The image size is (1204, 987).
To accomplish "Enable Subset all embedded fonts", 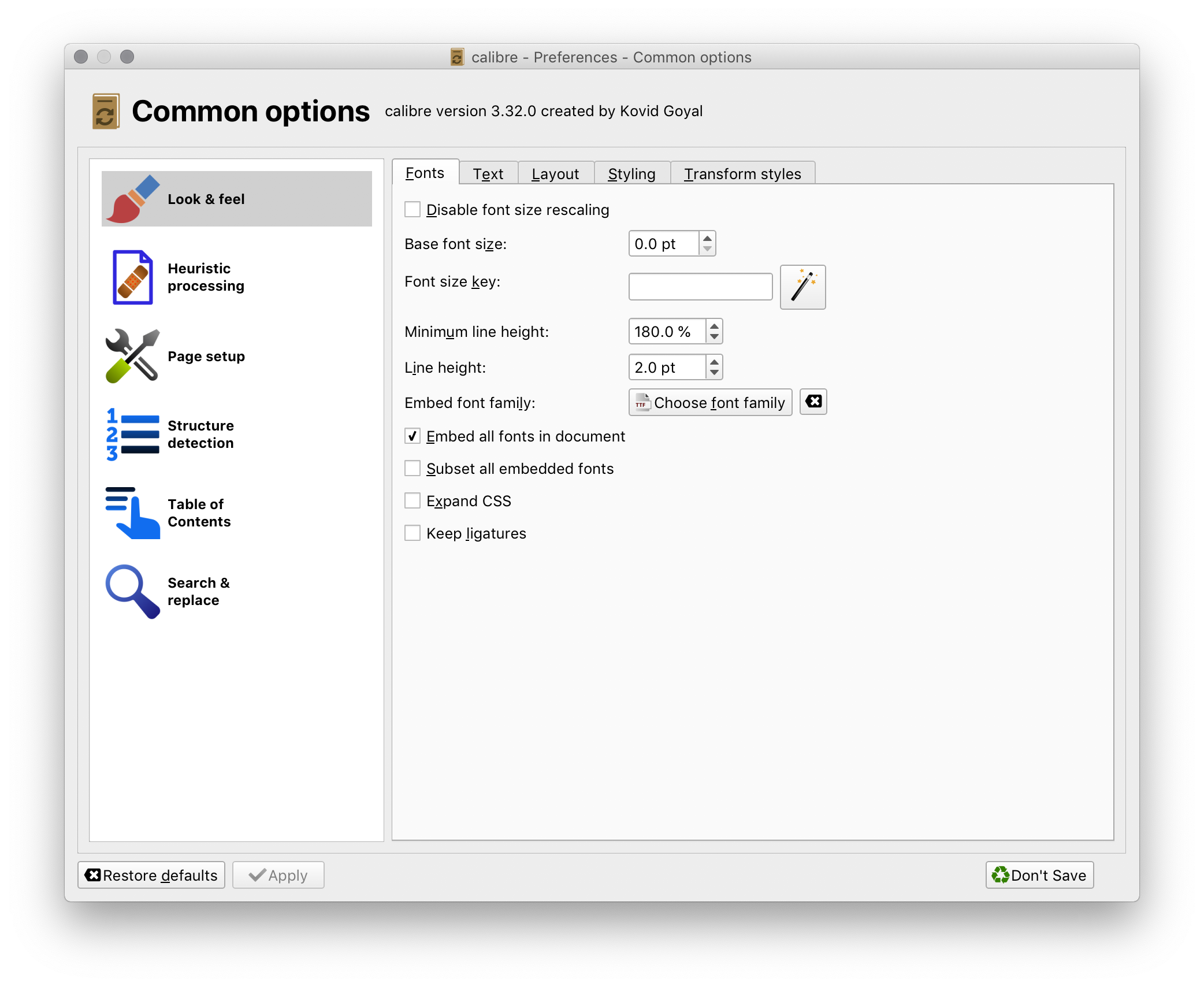I will [x=413, y=468].
